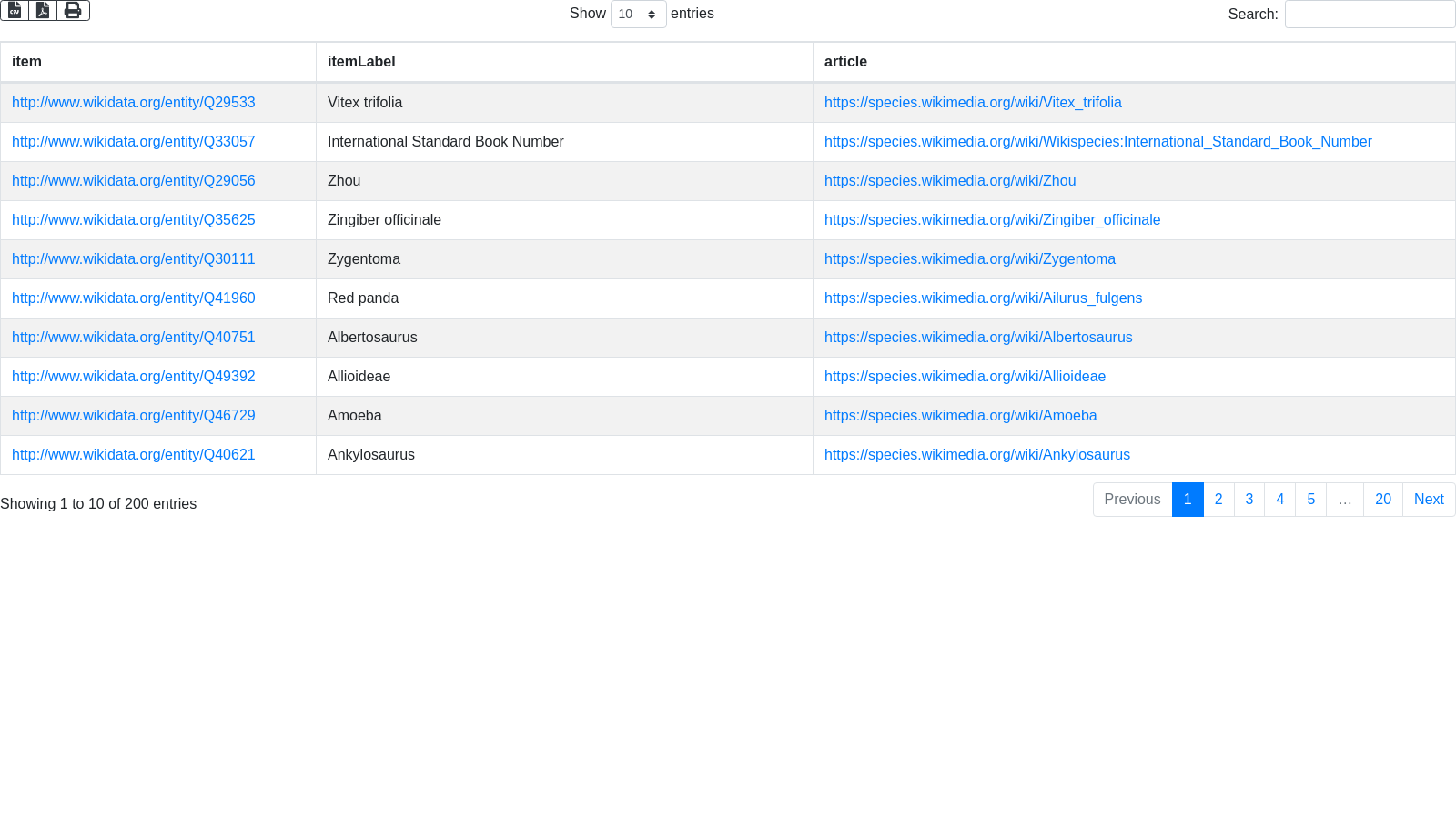1456x819 pixels.
Task: Go to pagination page 2
Action: (1218, 500)
